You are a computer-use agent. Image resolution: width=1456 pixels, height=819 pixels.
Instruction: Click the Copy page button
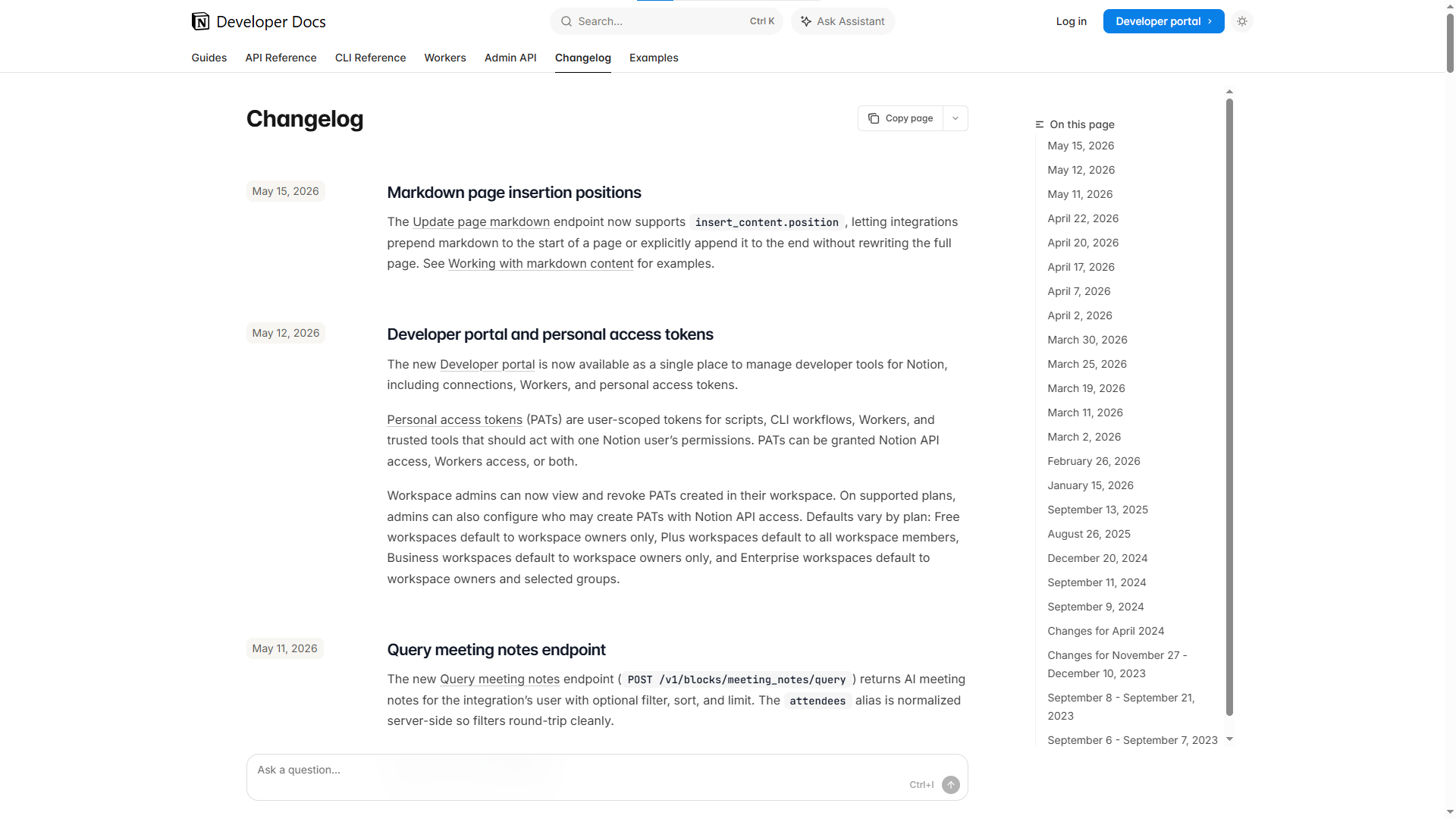(901, 118)
